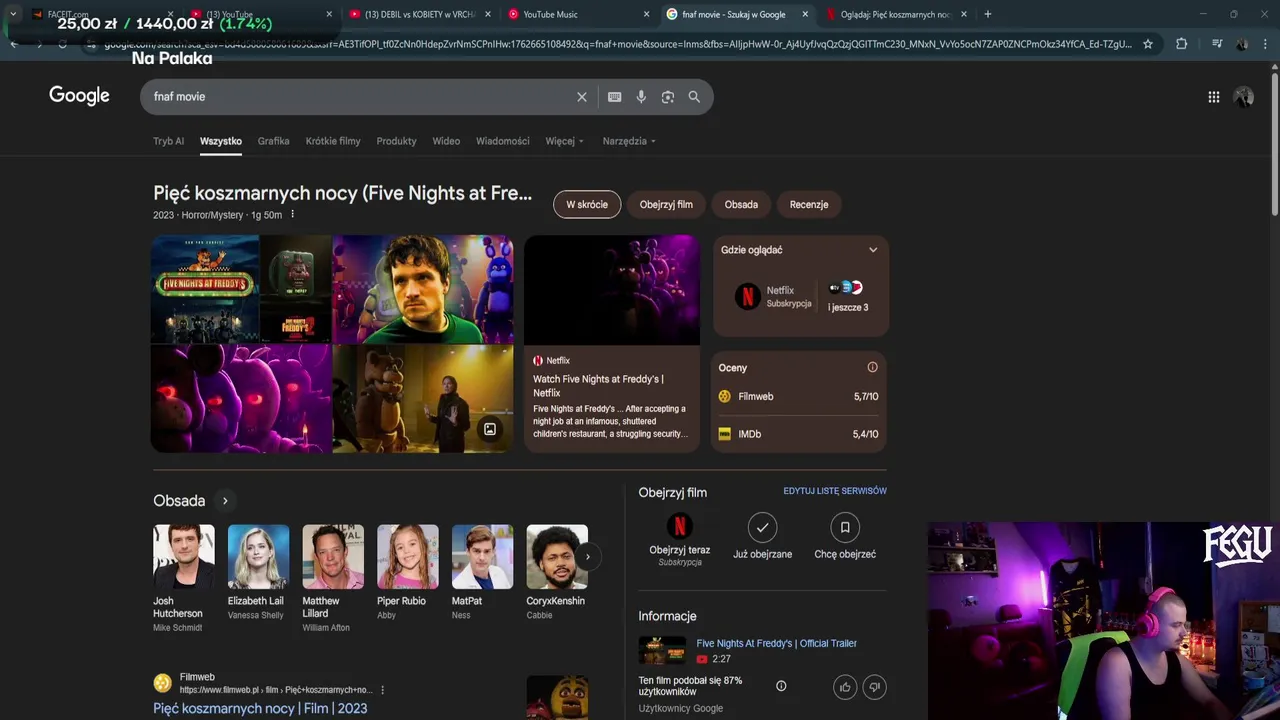
Task: Open the Google account profile avatar
Action: coord(1244,97)
